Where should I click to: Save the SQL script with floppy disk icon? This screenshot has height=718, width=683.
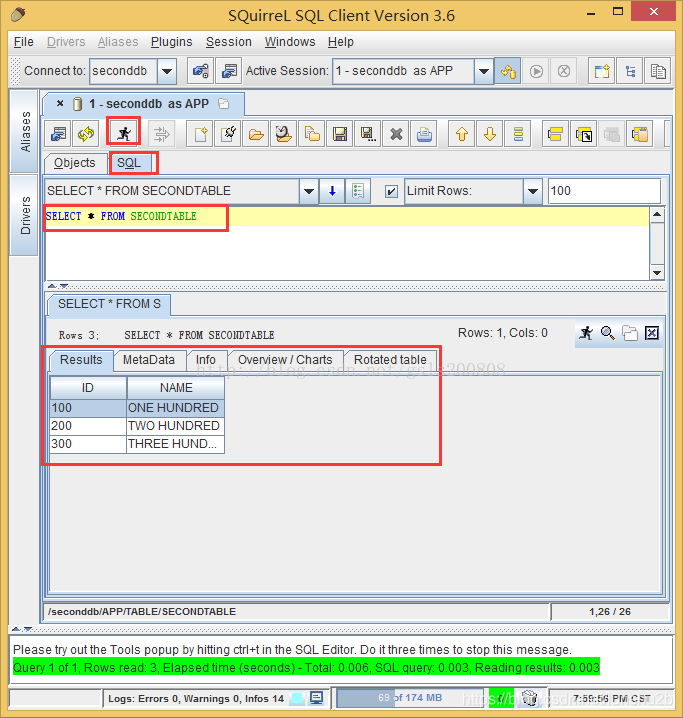pyautogui.click(x=340, y=134)
